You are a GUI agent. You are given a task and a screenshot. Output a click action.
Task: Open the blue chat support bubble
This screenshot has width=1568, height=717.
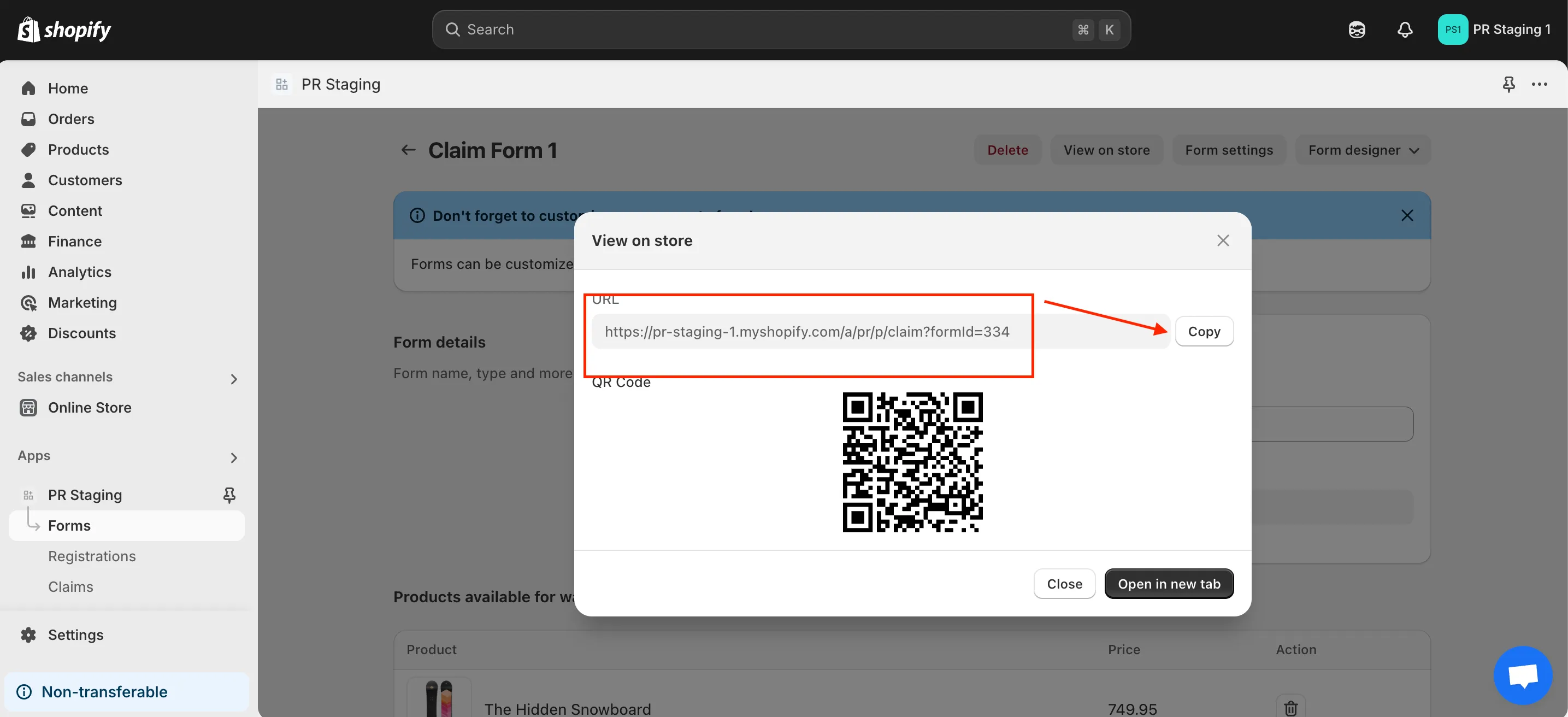pos(1522,674)
